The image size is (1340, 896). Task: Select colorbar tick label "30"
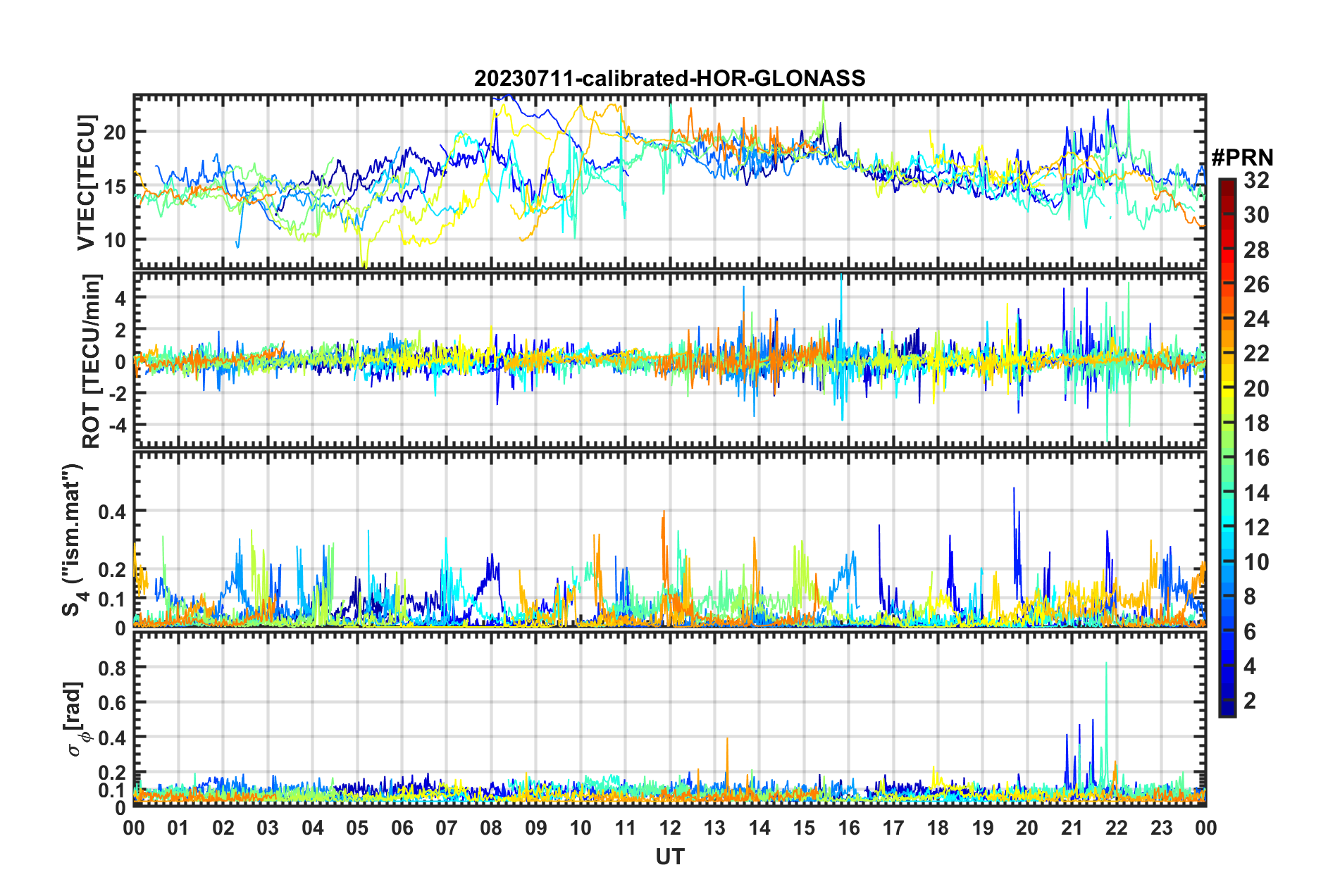(1256, 215)
